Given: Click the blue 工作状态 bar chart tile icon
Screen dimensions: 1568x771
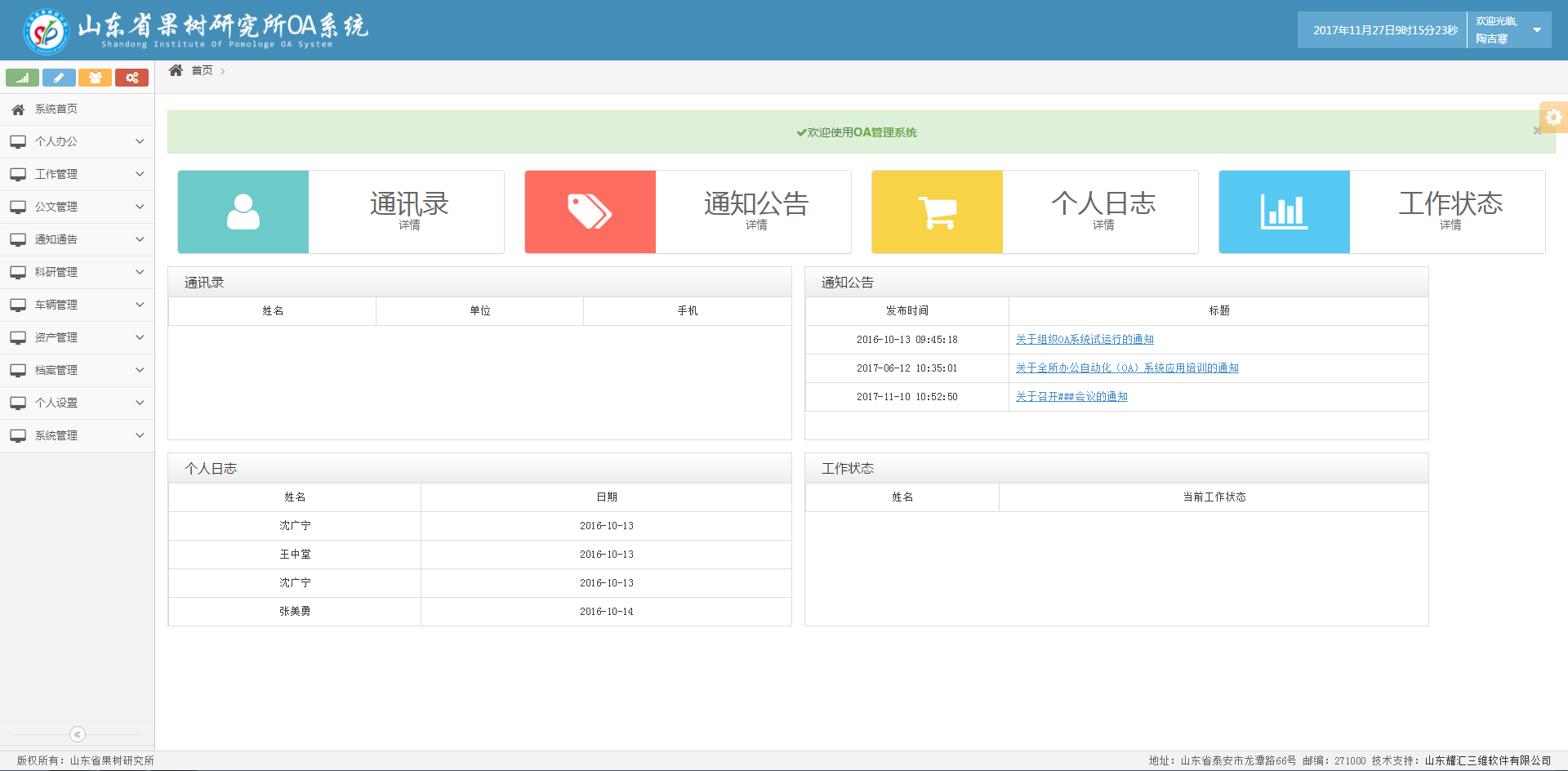Looking at the screenshot, I should (x=1284, y=212).
